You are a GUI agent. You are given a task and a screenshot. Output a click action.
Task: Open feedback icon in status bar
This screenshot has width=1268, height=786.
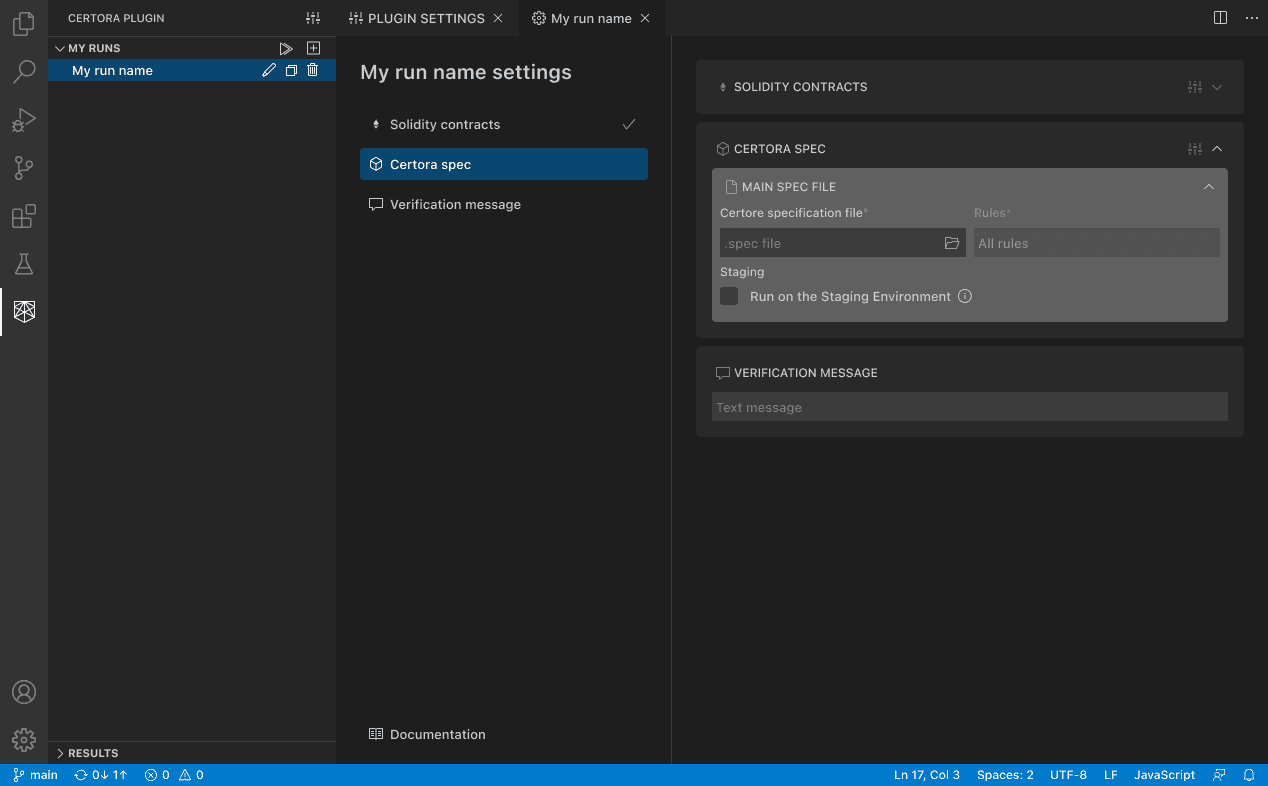pos(1219,775)
